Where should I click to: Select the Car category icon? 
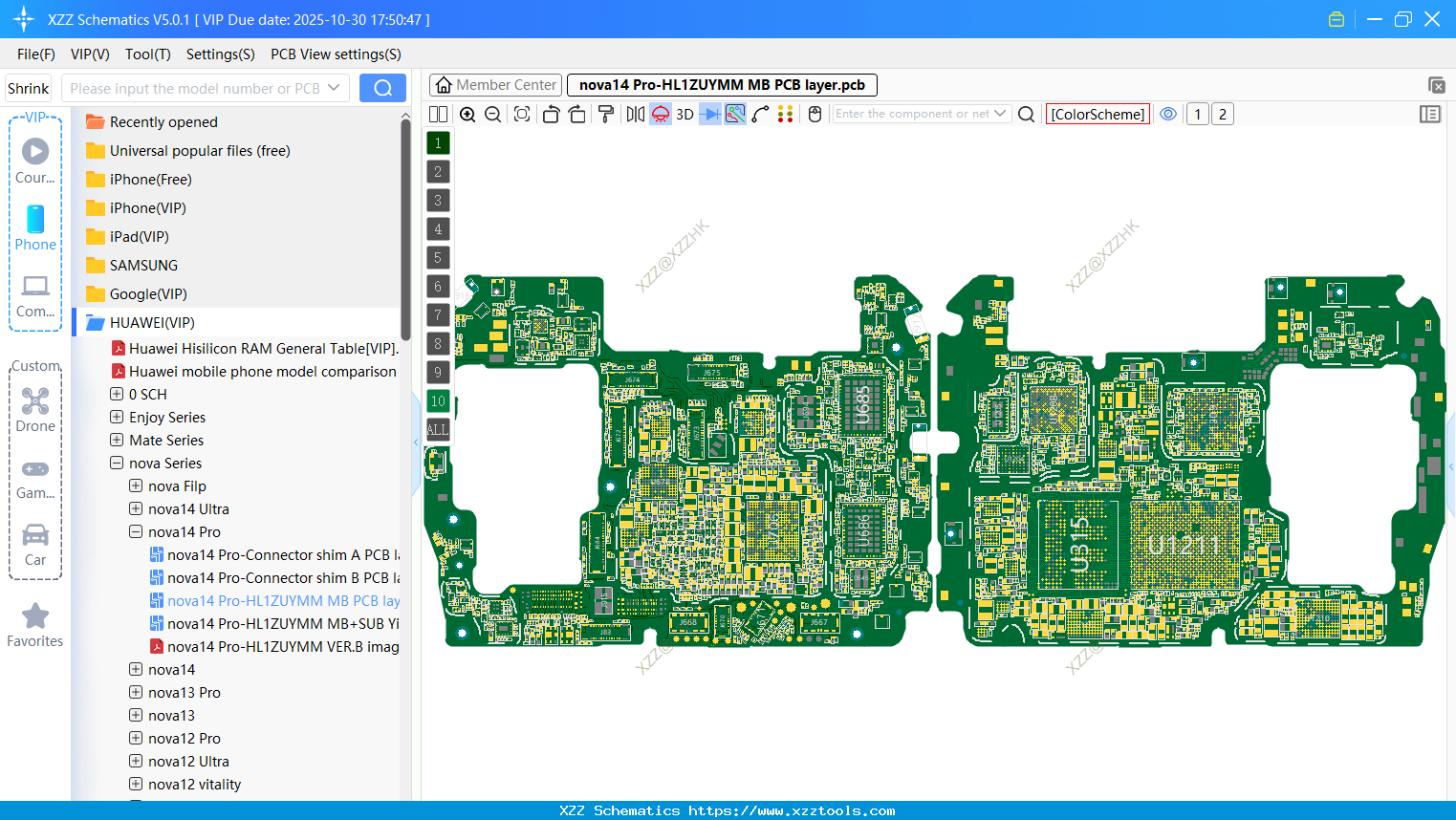(x=35, y=544)
